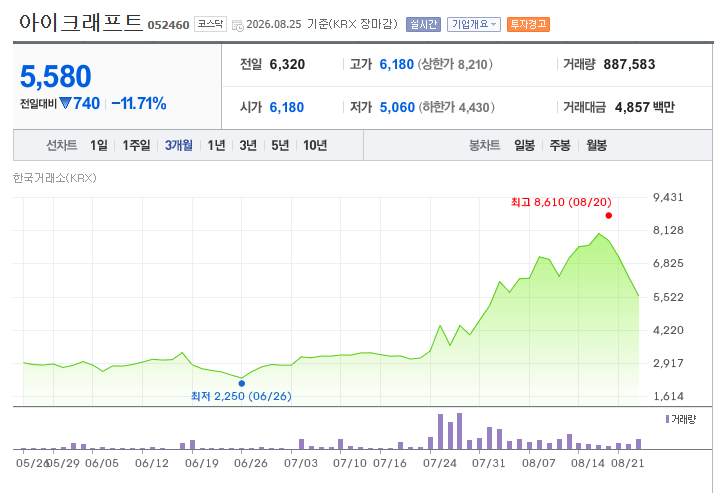Screen dimensions: 714x493
Task: Click the red highest-price dot marker
Action: (608, 215)
